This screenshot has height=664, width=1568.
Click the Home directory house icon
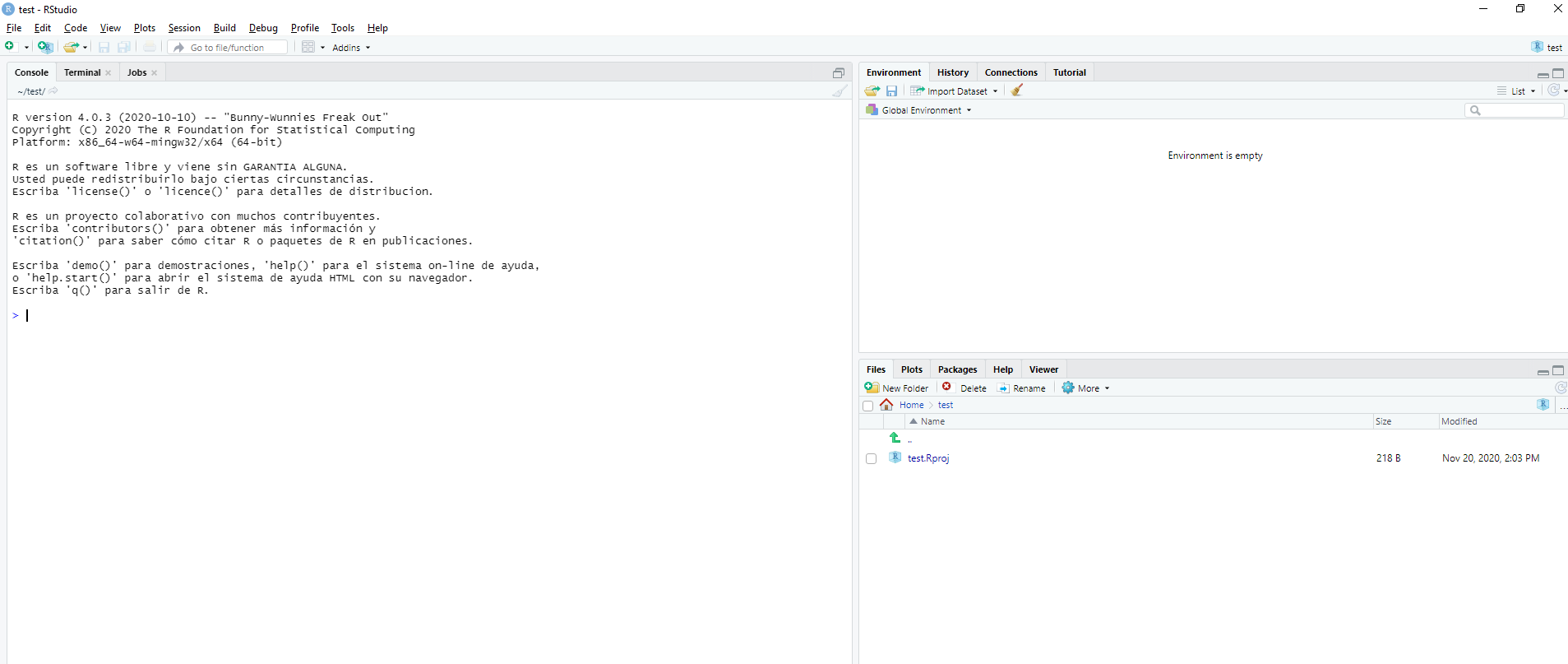point(886,405)
